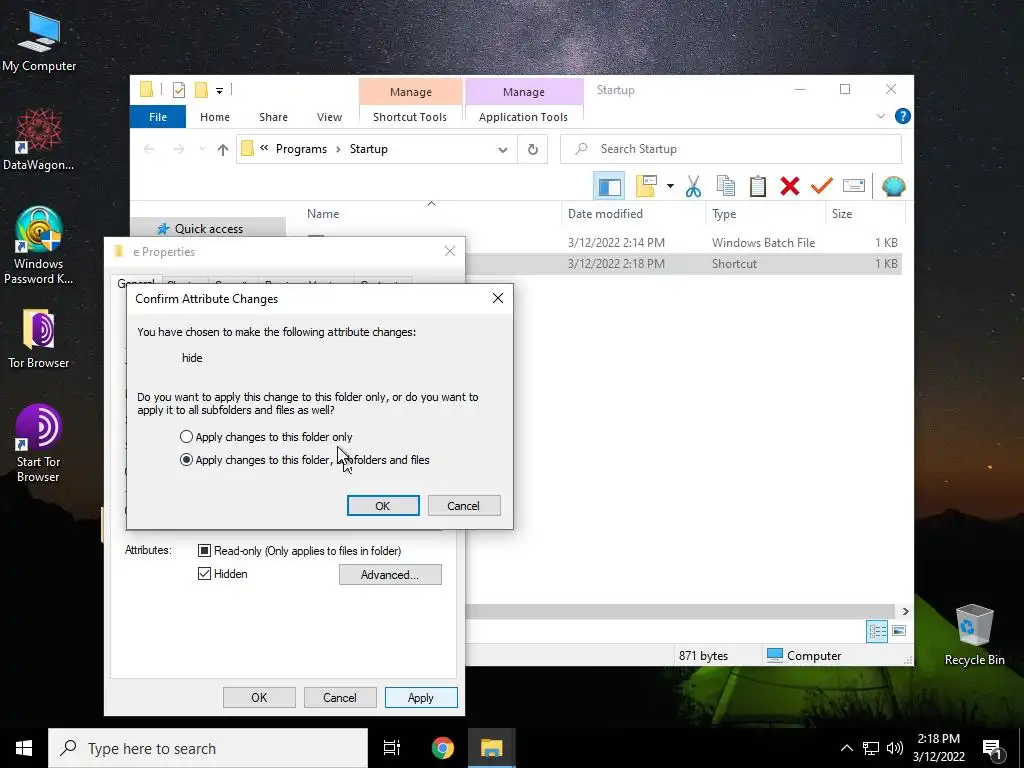This screenshot has width=1024, height=768.
Task: Click the right arrow of horizontal scrollbar
Action: (x=905, y=611)
